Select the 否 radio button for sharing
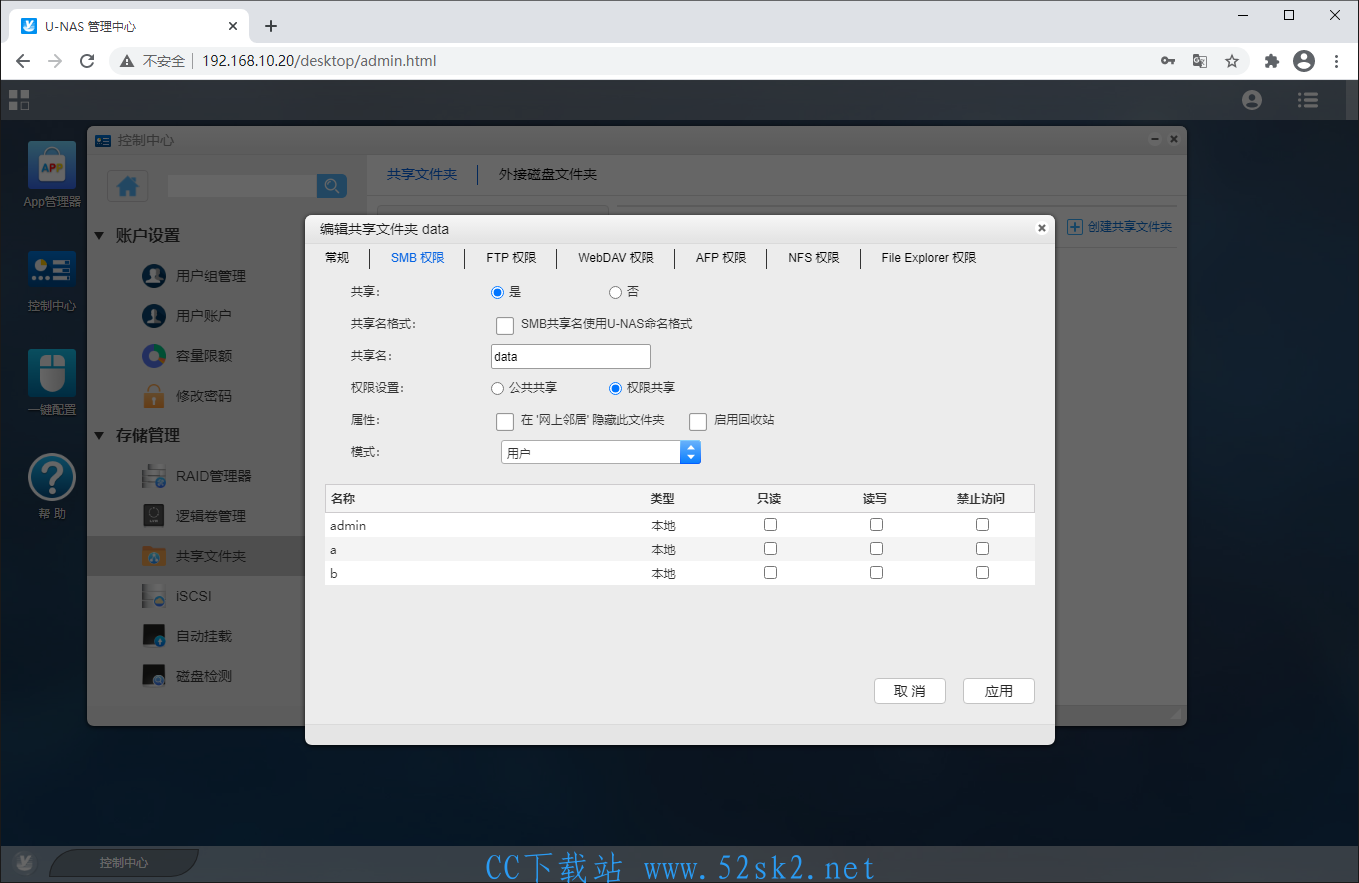Viewport: 1359px width, 883px height. (x=615, y=292)
